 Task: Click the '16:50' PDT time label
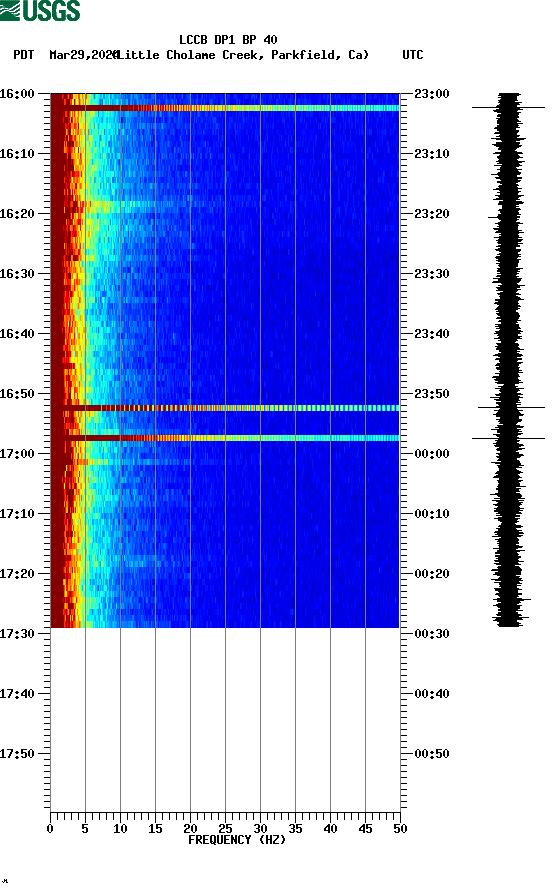(x=17, y=394)
